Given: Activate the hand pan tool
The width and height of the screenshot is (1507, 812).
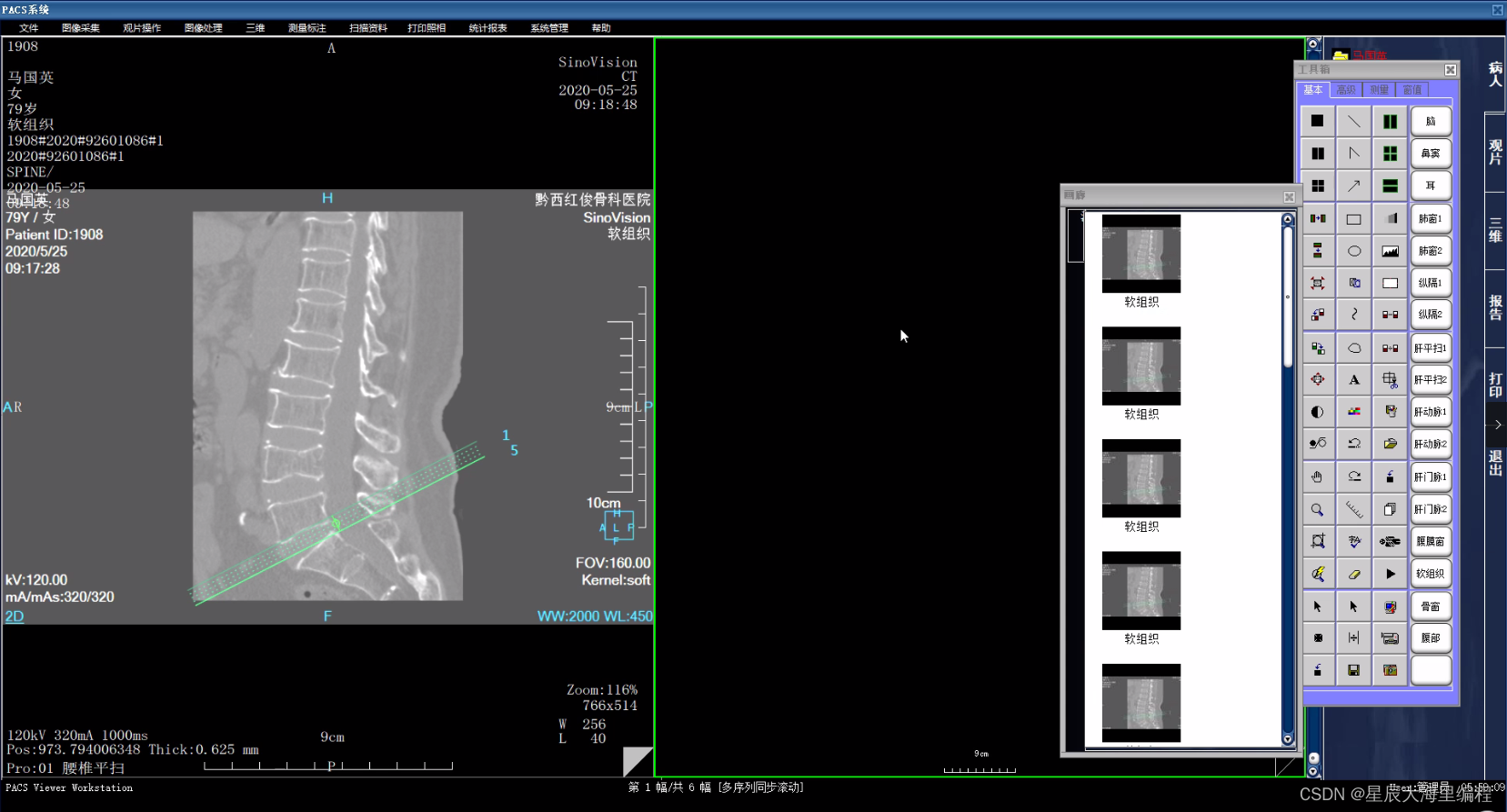Looking at the screenshot, I should (1317, 476).
